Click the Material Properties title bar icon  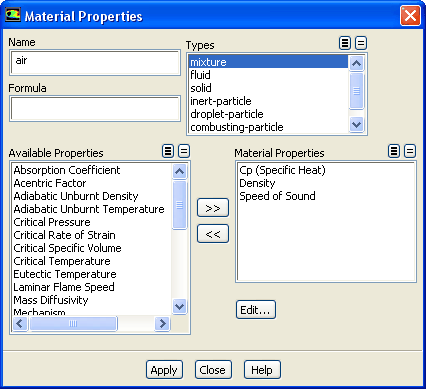(13, 15)
